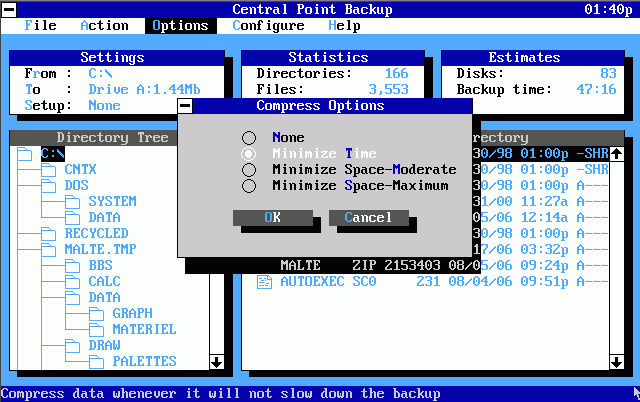Screen dimensions: 640x402
Task: Select the SYSTEM directory name
Action: (x=113, y=201)
